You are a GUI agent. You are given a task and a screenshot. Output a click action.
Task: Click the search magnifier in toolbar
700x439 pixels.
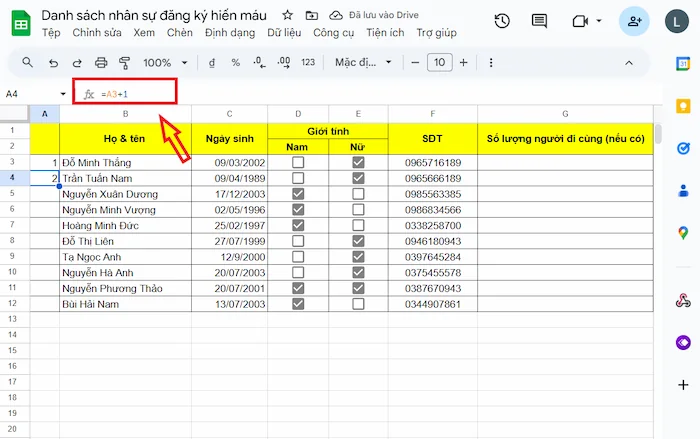pyautogui.click(x=27, y=63)
